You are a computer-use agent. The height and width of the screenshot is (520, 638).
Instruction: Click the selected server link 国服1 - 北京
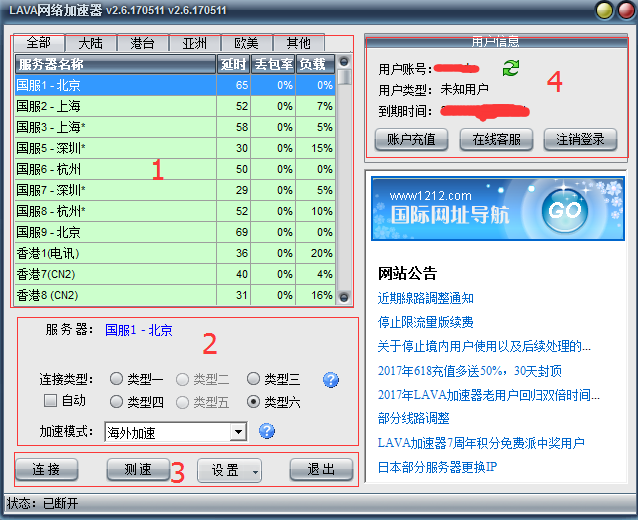(139, 330)
